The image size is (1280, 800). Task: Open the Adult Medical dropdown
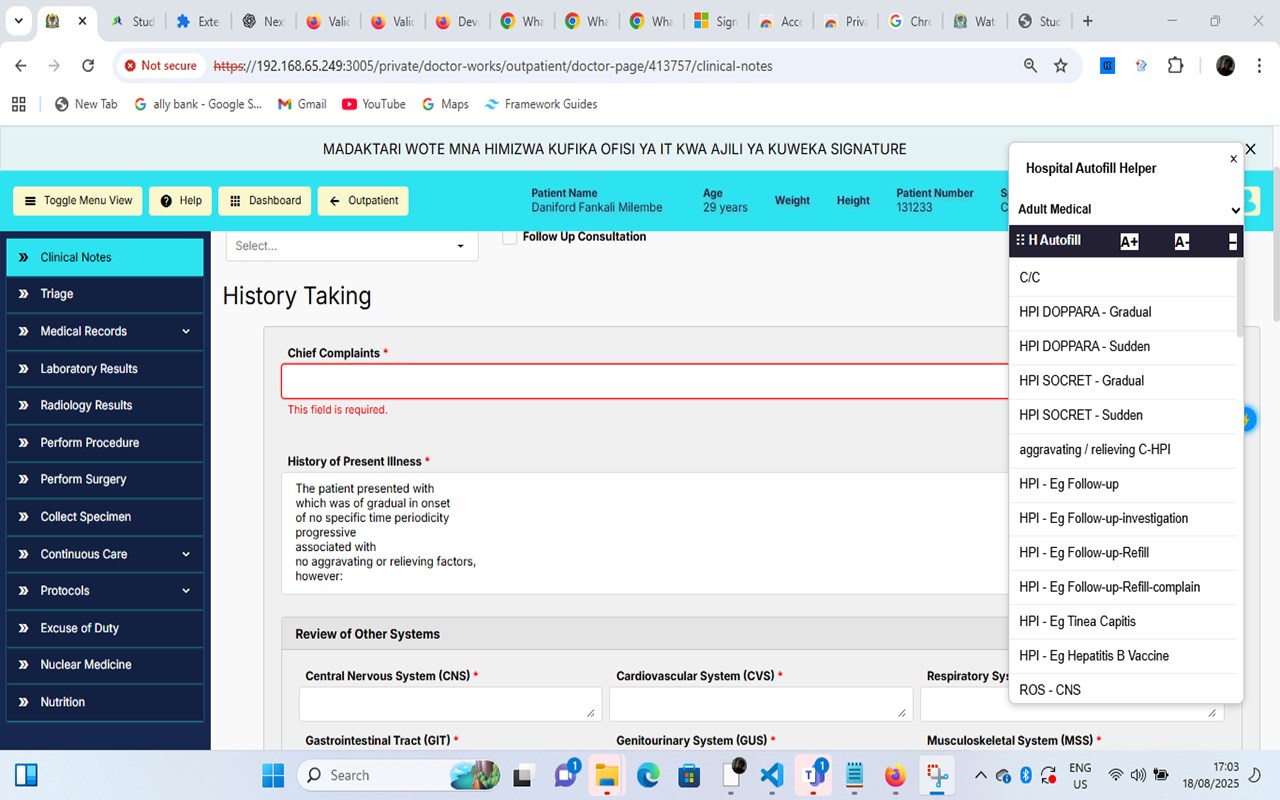(1125, 209)
